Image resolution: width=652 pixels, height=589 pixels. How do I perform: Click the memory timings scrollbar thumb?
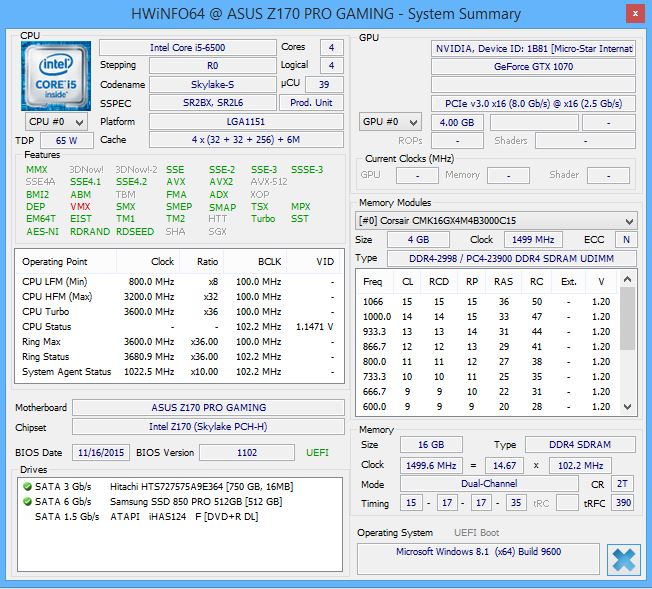tap(627, 318)
